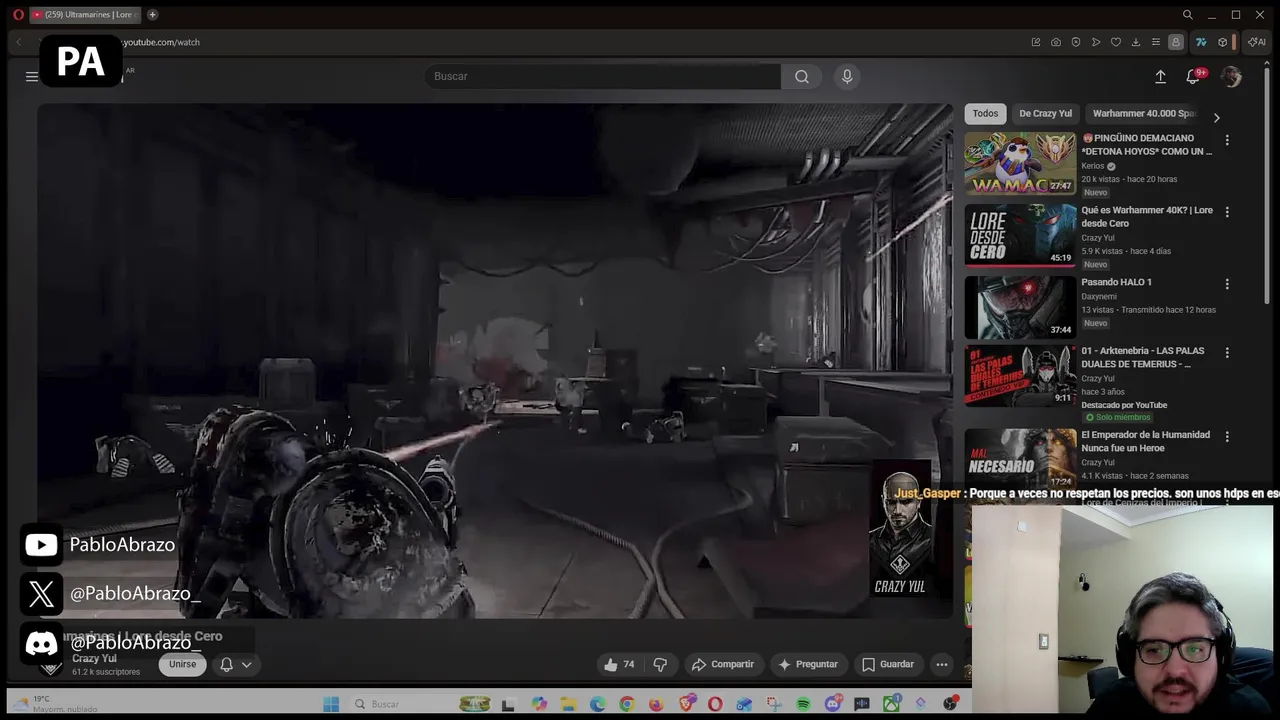This screenshot has height=720, width=1280.
Task: Click the browser address bar URL
Action: (x=161, y=42)
